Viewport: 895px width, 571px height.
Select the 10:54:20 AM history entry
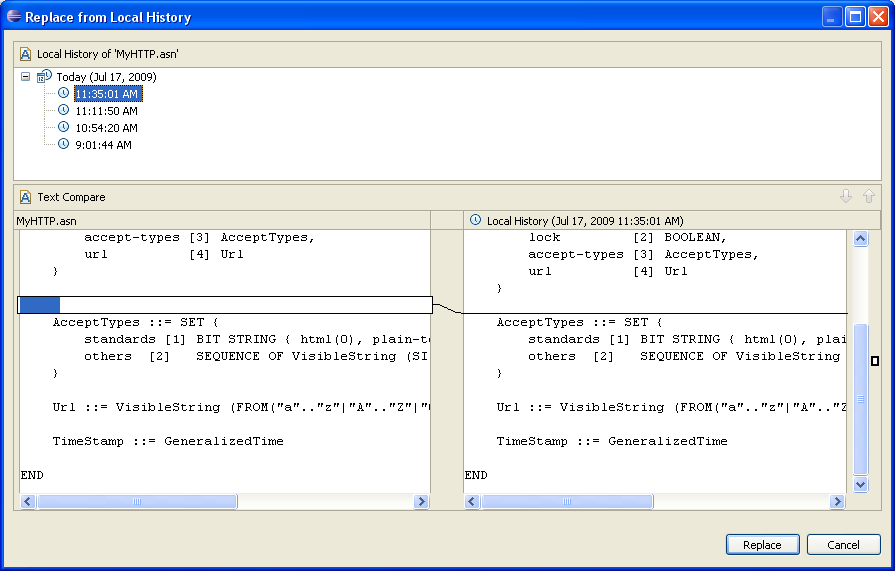pos(106,128)
